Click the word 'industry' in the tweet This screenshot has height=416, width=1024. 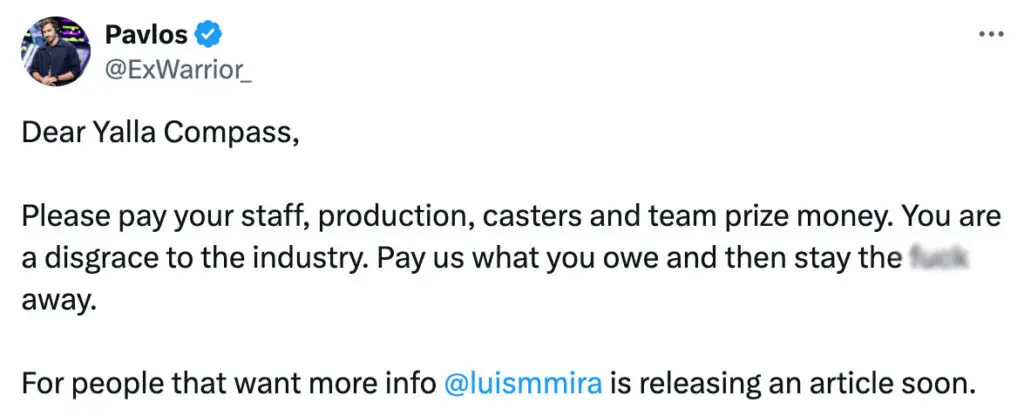pos(296,258)
